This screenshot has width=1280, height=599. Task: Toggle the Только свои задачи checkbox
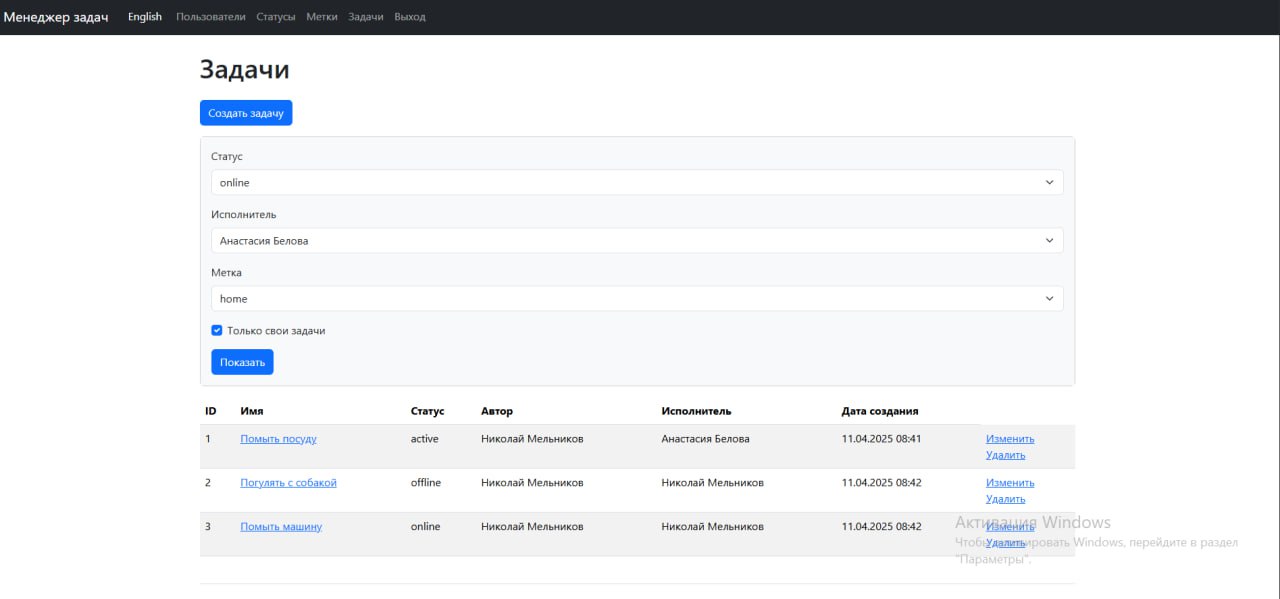click(217, 331)
